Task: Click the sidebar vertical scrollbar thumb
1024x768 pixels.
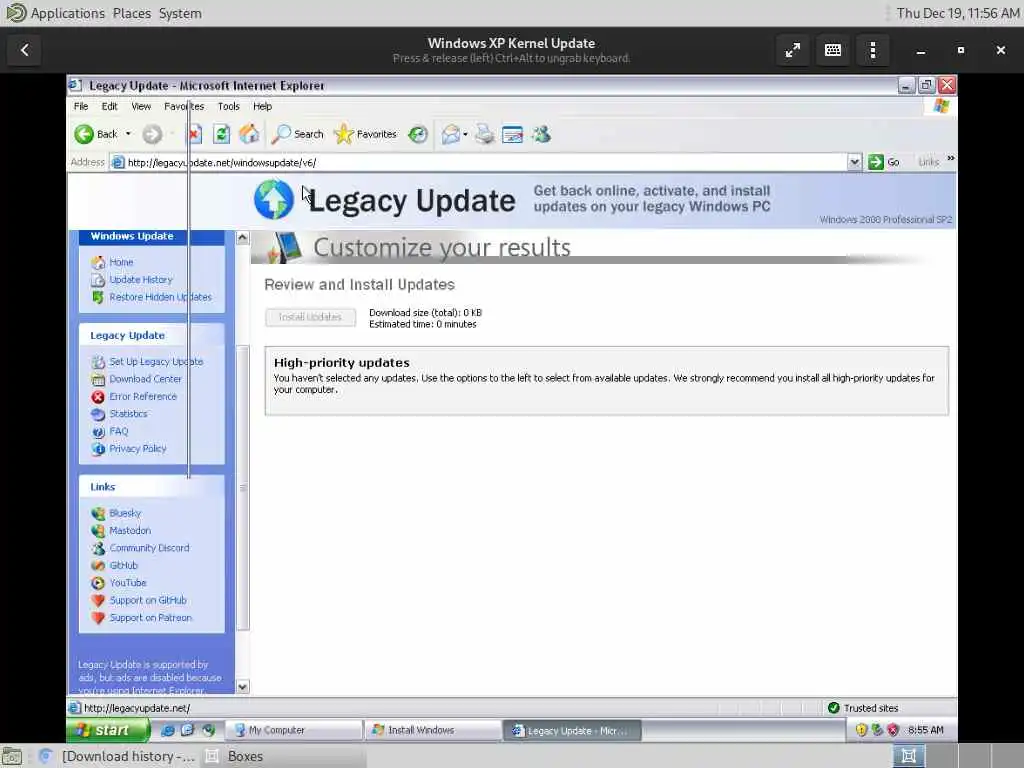Action: tap(242, 488)
